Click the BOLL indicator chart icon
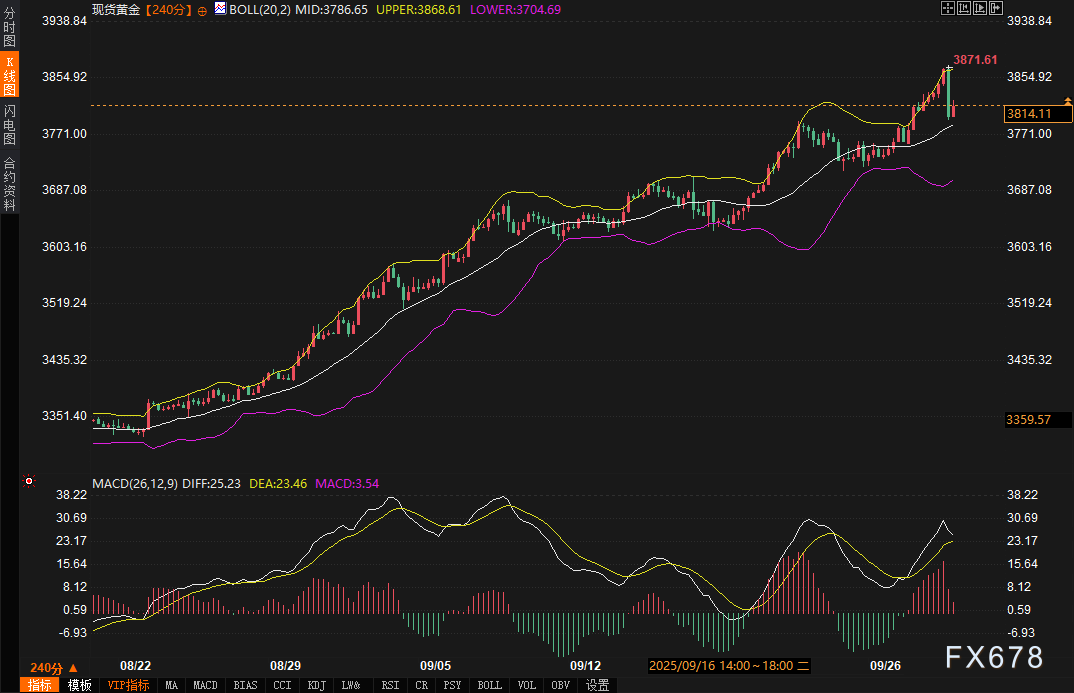This screenshot has width=1074, height=693. (220, 8)
